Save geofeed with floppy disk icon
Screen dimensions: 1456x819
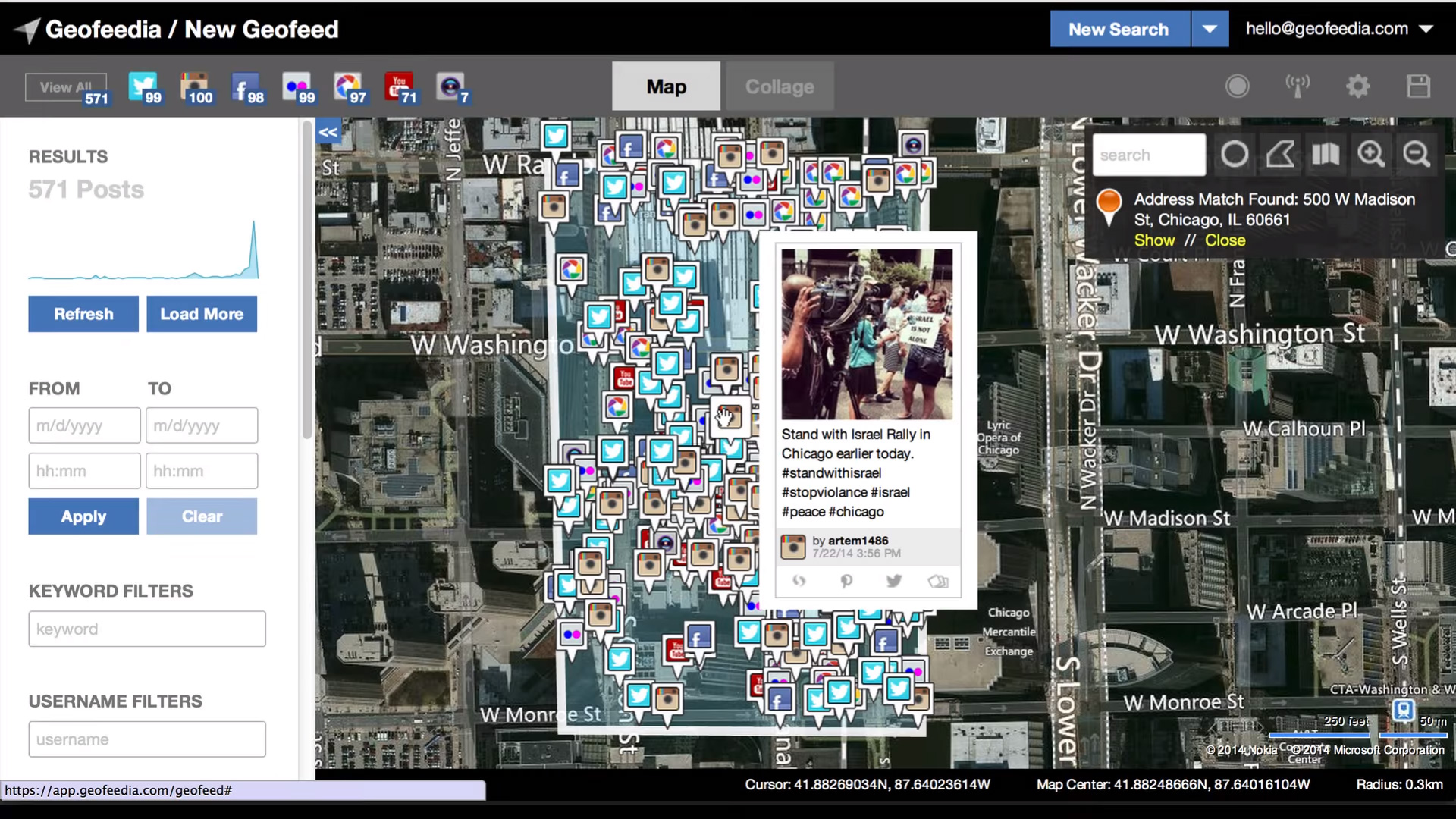tap(1418, 86)
